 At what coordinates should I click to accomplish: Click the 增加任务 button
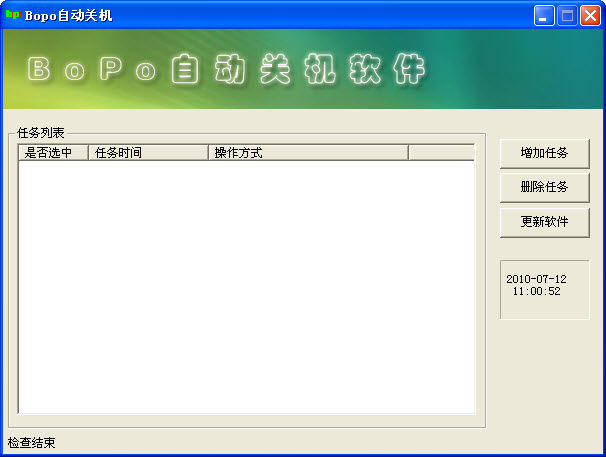click(x=544, y=153)
